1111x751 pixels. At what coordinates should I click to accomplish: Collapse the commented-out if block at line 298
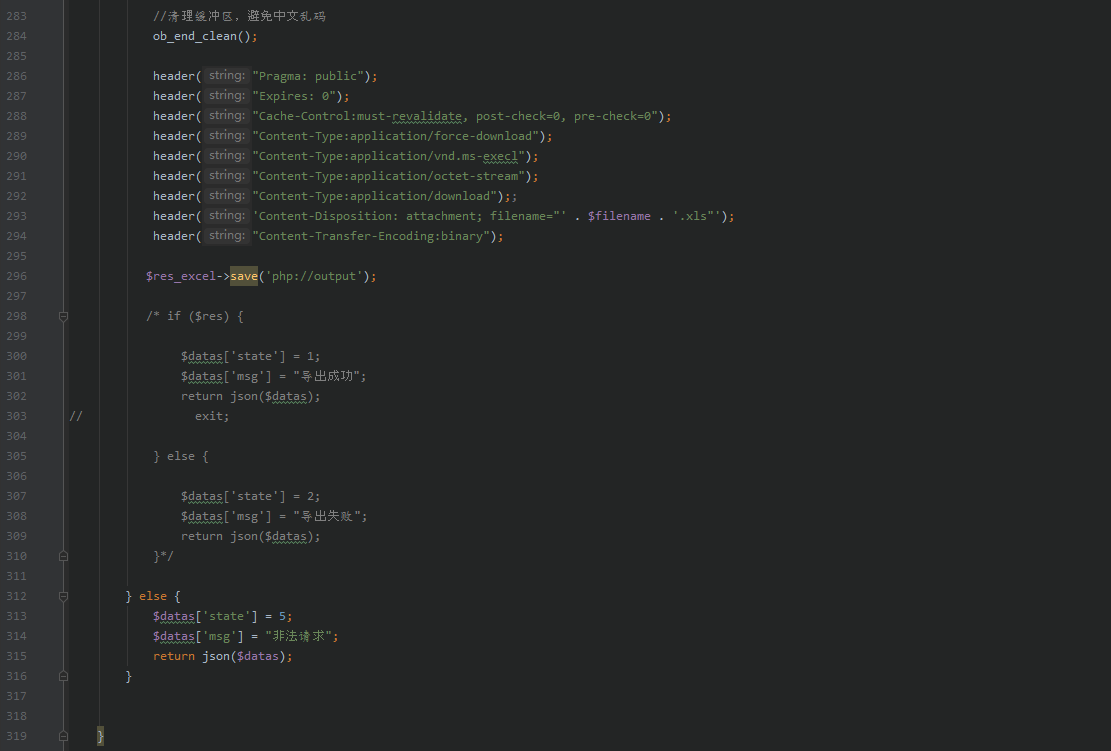[x=63, y=315]
